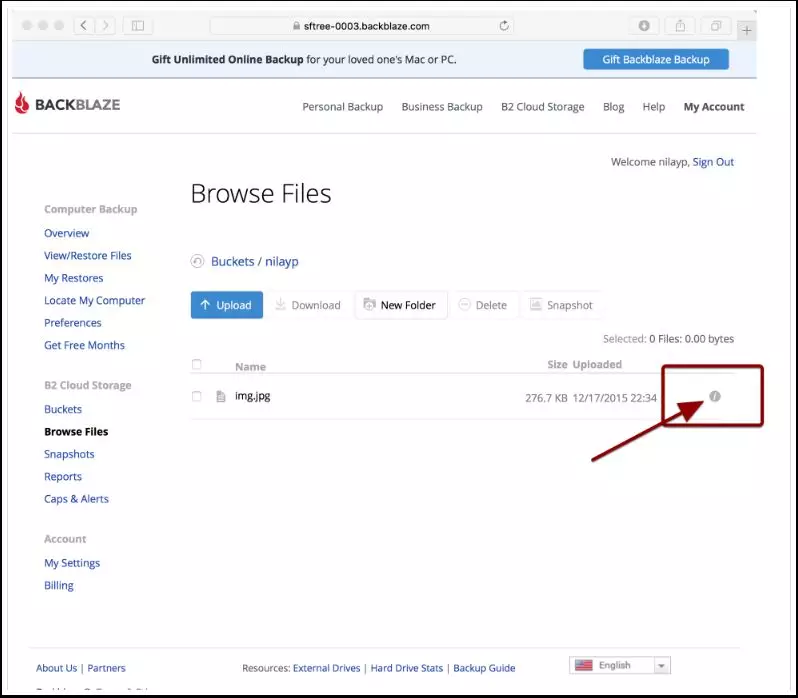Image resolution: width=798 pixels, height=698 pixels.
Task: Click the Snapshot button
Action: coord(562,305)
